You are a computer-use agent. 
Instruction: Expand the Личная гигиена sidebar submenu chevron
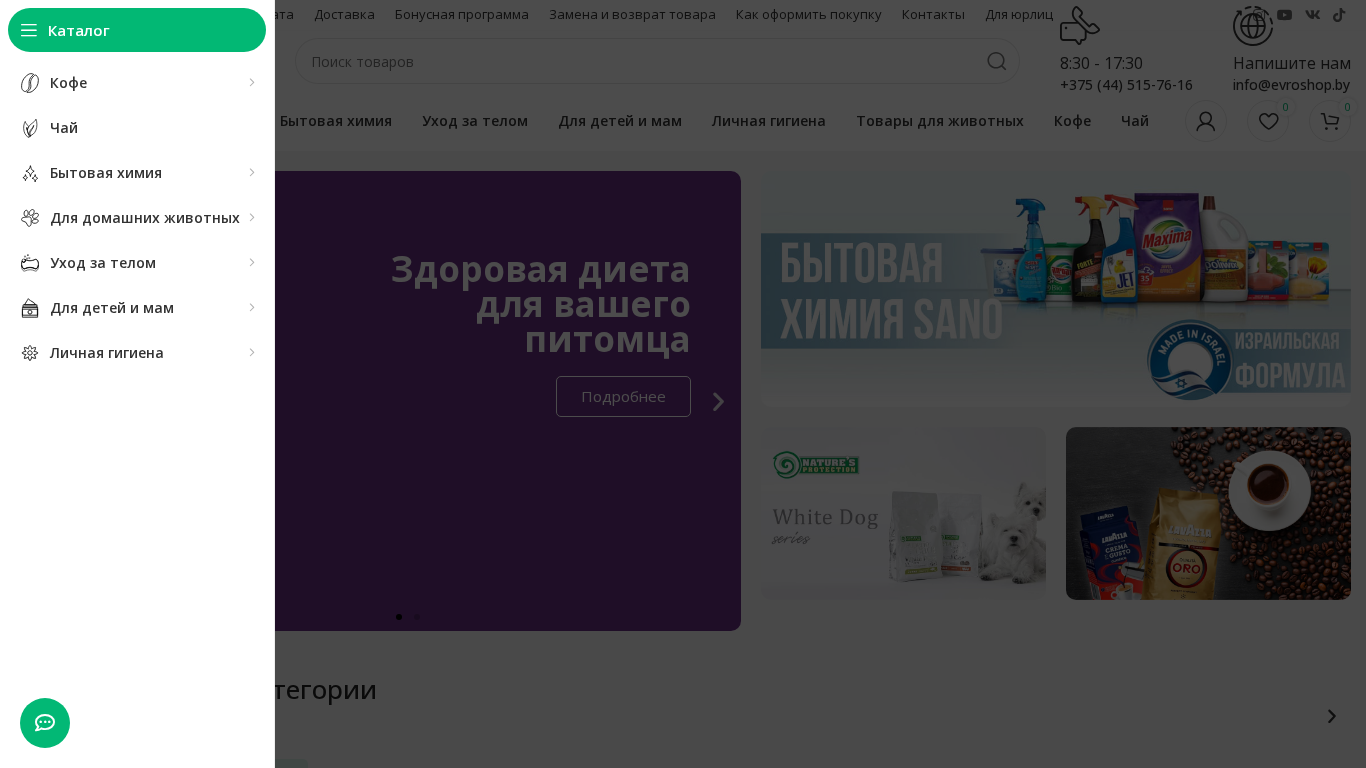pos(252,352)
